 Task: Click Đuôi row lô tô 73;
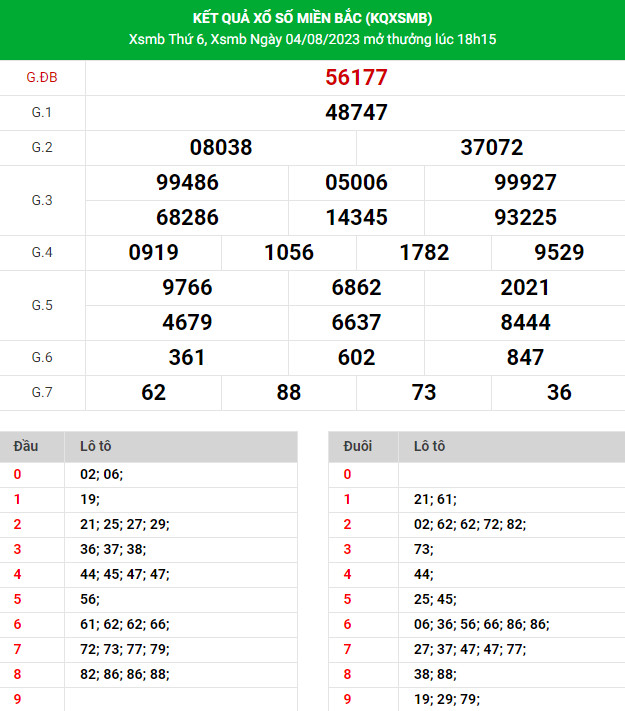point(424,549)
